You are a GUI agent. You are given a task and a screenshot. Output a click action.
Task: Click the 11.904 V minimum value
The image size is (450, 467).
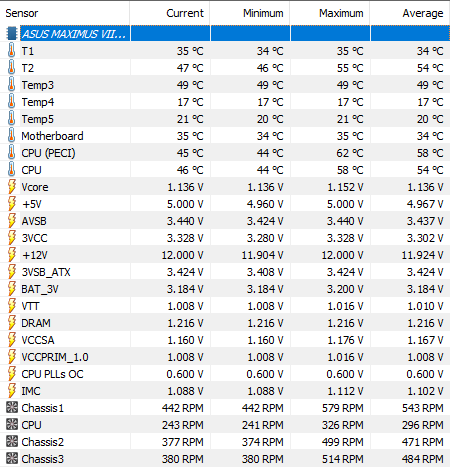[x=263, y=255]
